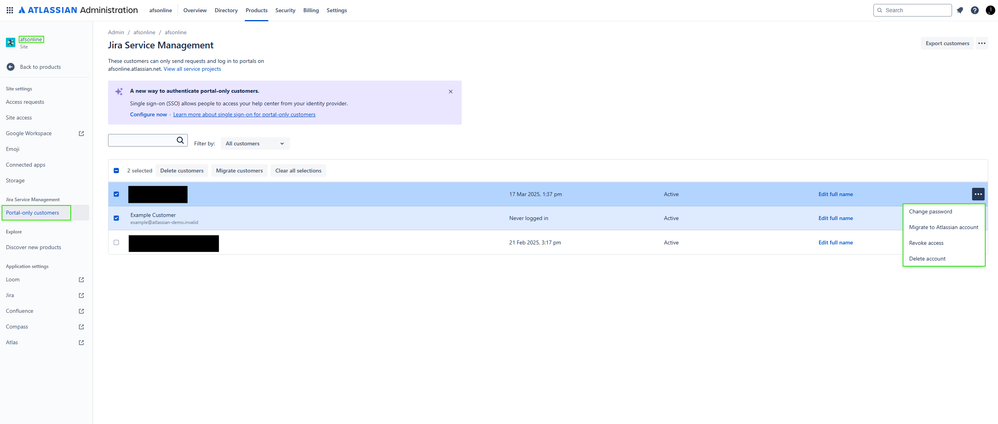Click the Example Customer name text
The width and height of the screenshot is (998, 424).
pos(153,215)
